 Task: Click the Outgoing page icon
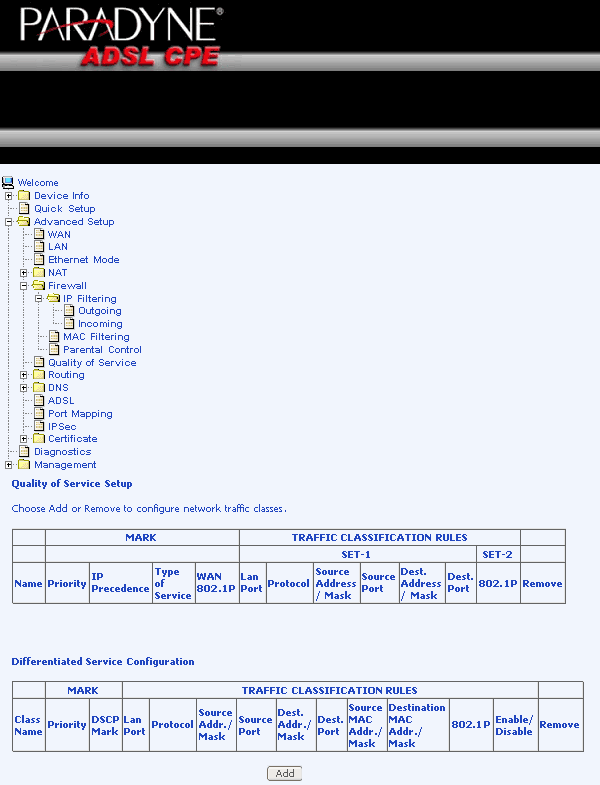(69, 310)
